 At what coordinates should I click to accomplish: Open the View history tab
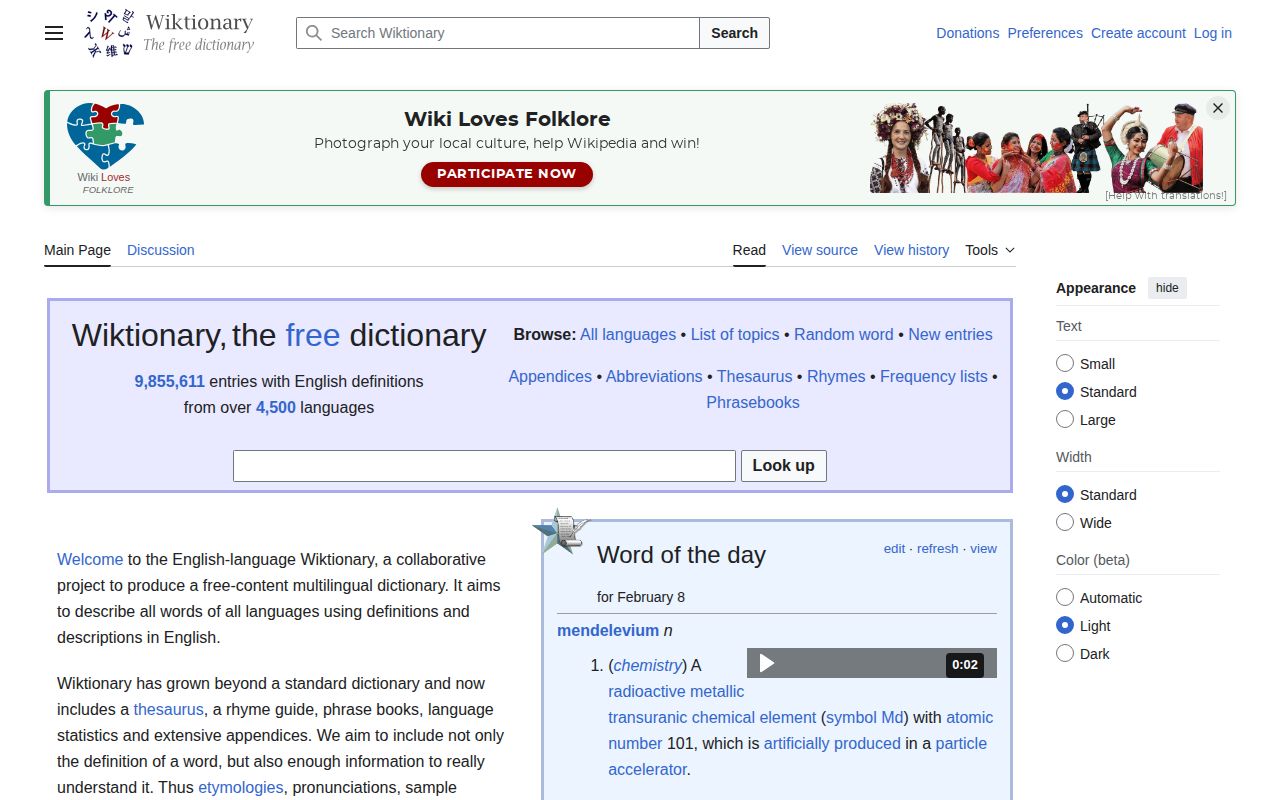911,250
